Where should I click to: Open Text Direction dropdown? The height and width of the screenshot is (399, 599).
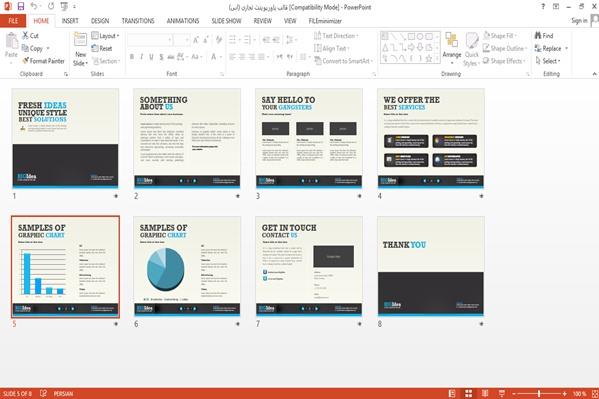pyautogui.click(x=336, y=36)
